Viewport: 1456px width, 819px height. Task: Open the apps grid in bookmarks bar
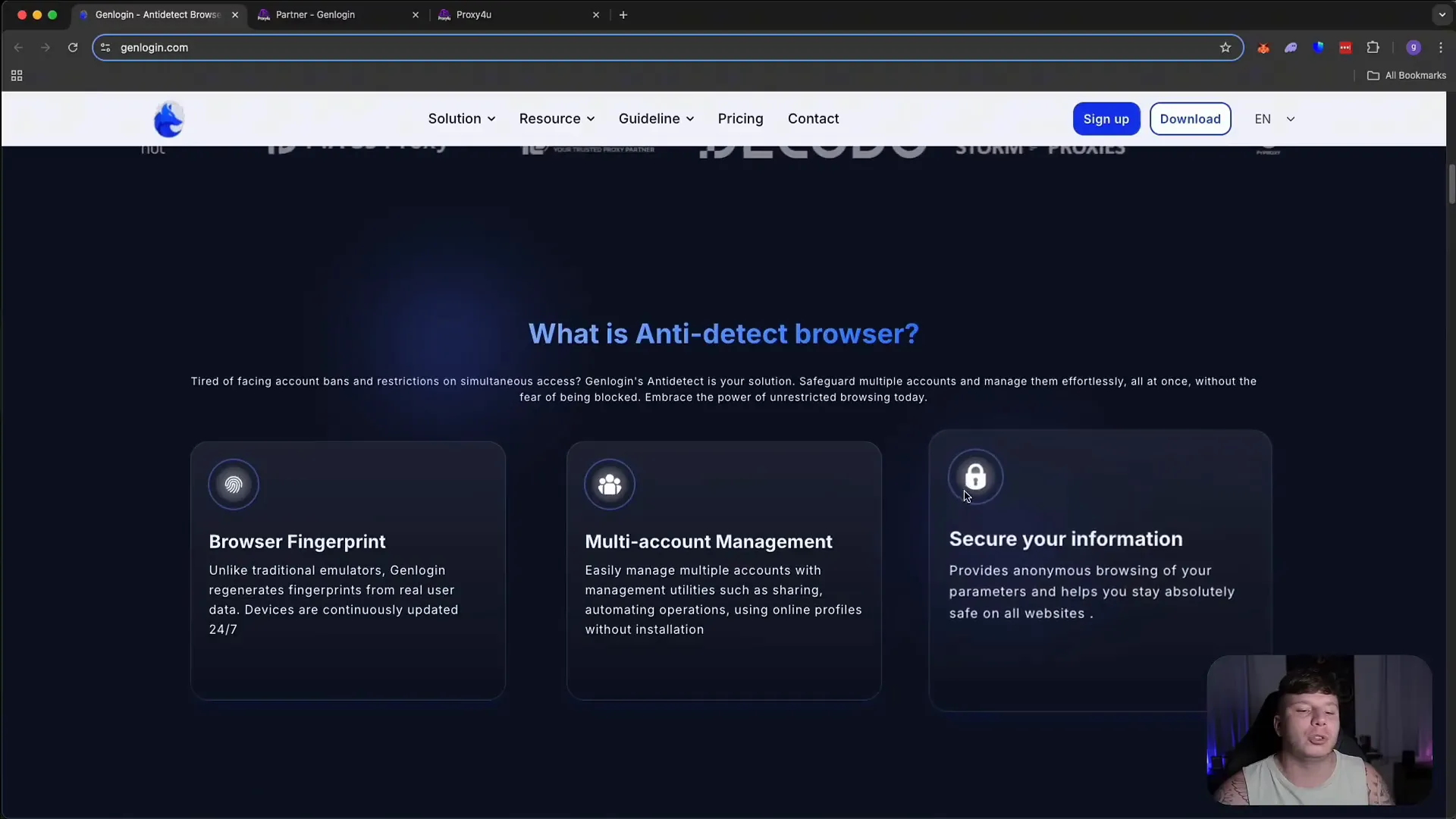click(x=17, y=75)
